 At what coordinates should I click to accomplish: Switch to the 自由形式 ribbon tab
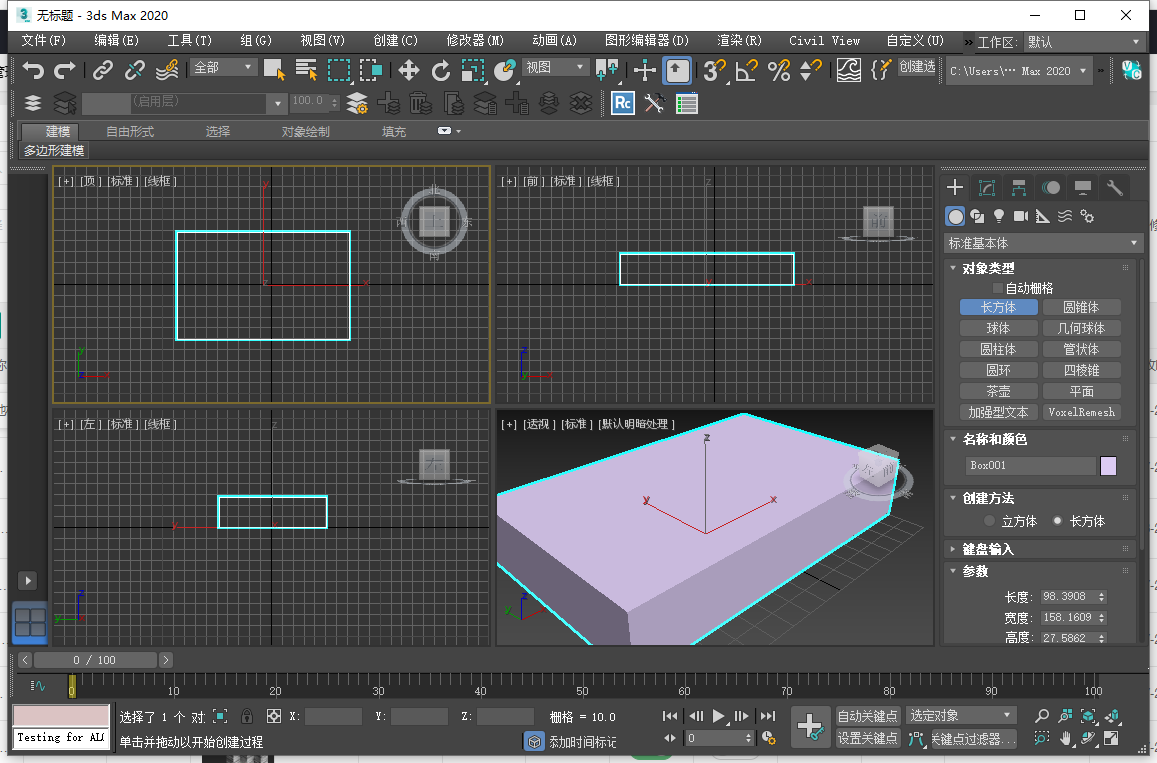(130, 131)
